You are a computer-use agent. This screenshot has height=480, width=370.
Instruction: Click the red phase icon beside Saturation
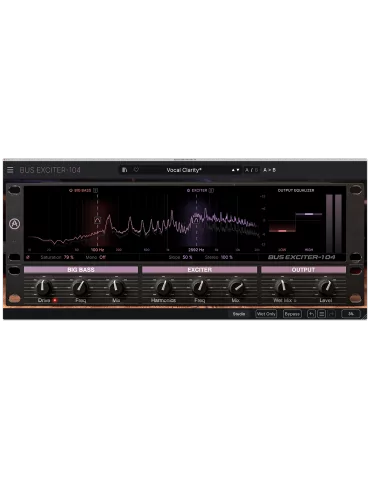point(28,257)
